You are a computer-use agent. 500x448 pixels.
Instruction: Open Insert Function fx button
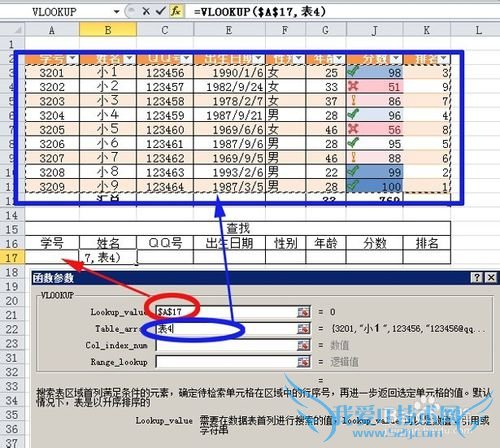click(175, 11)
